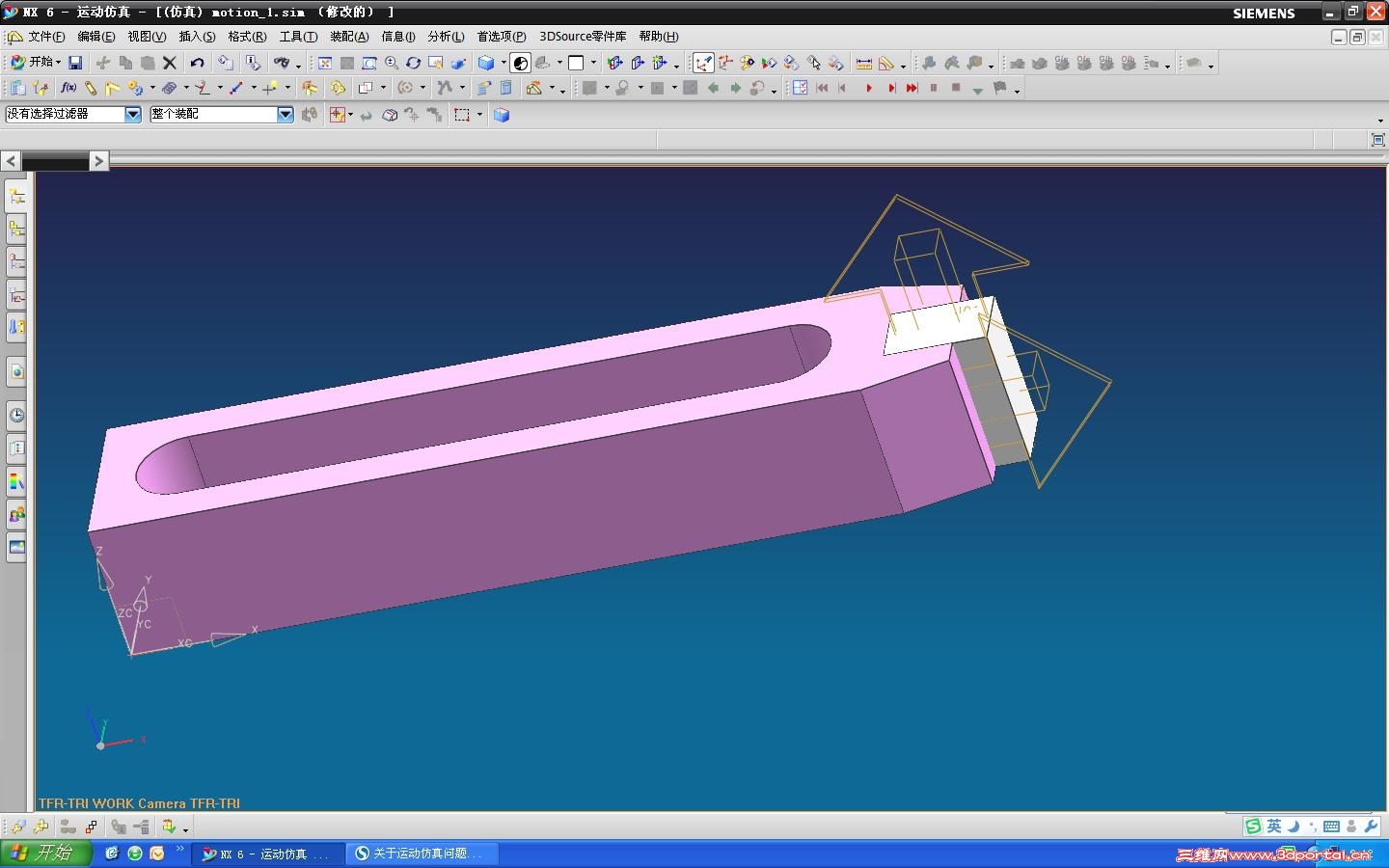Toggle the English input mode indicator
This screenshot has height=868, width=1389.
[1274, 826]
